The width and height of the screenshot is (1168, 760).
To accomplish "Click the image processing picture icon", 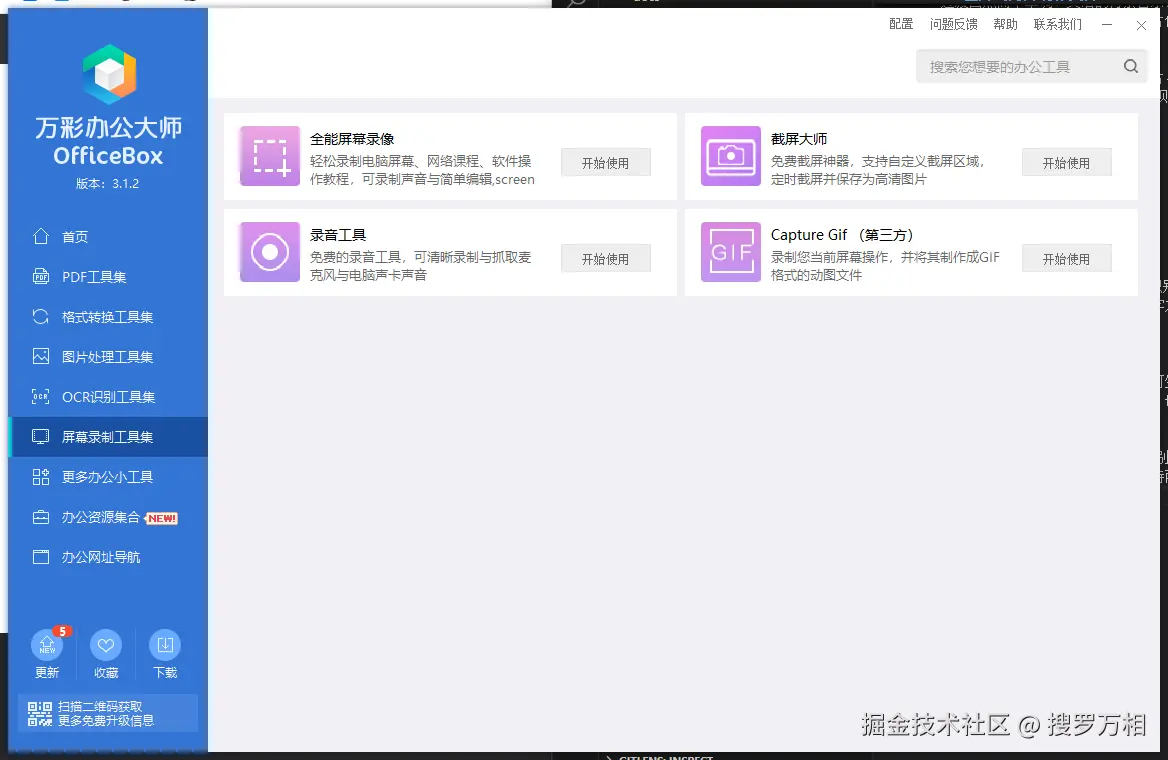I will tap(41, 356).
